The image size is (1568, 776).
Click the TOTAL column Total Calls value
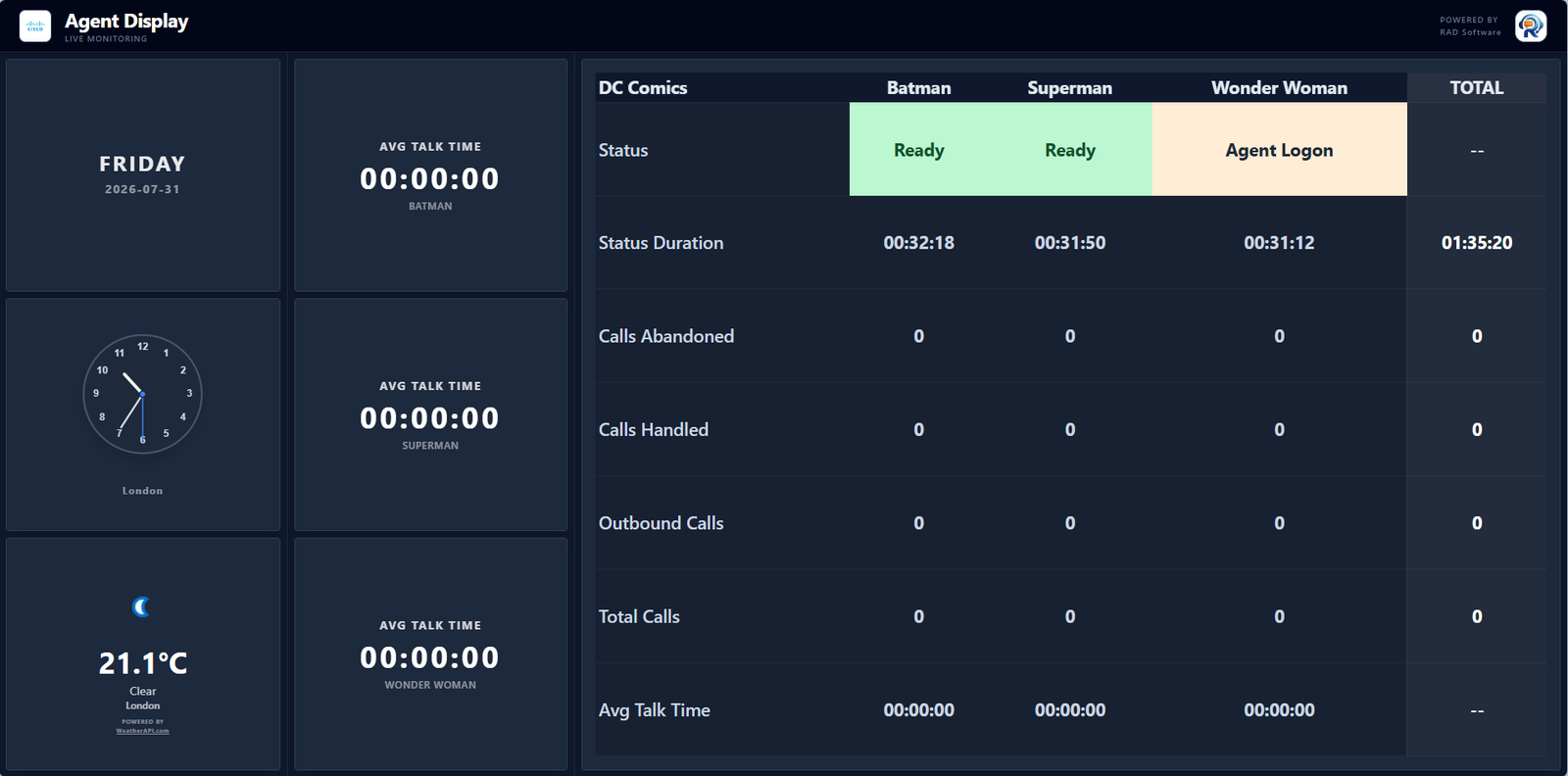click(1477, 616)
